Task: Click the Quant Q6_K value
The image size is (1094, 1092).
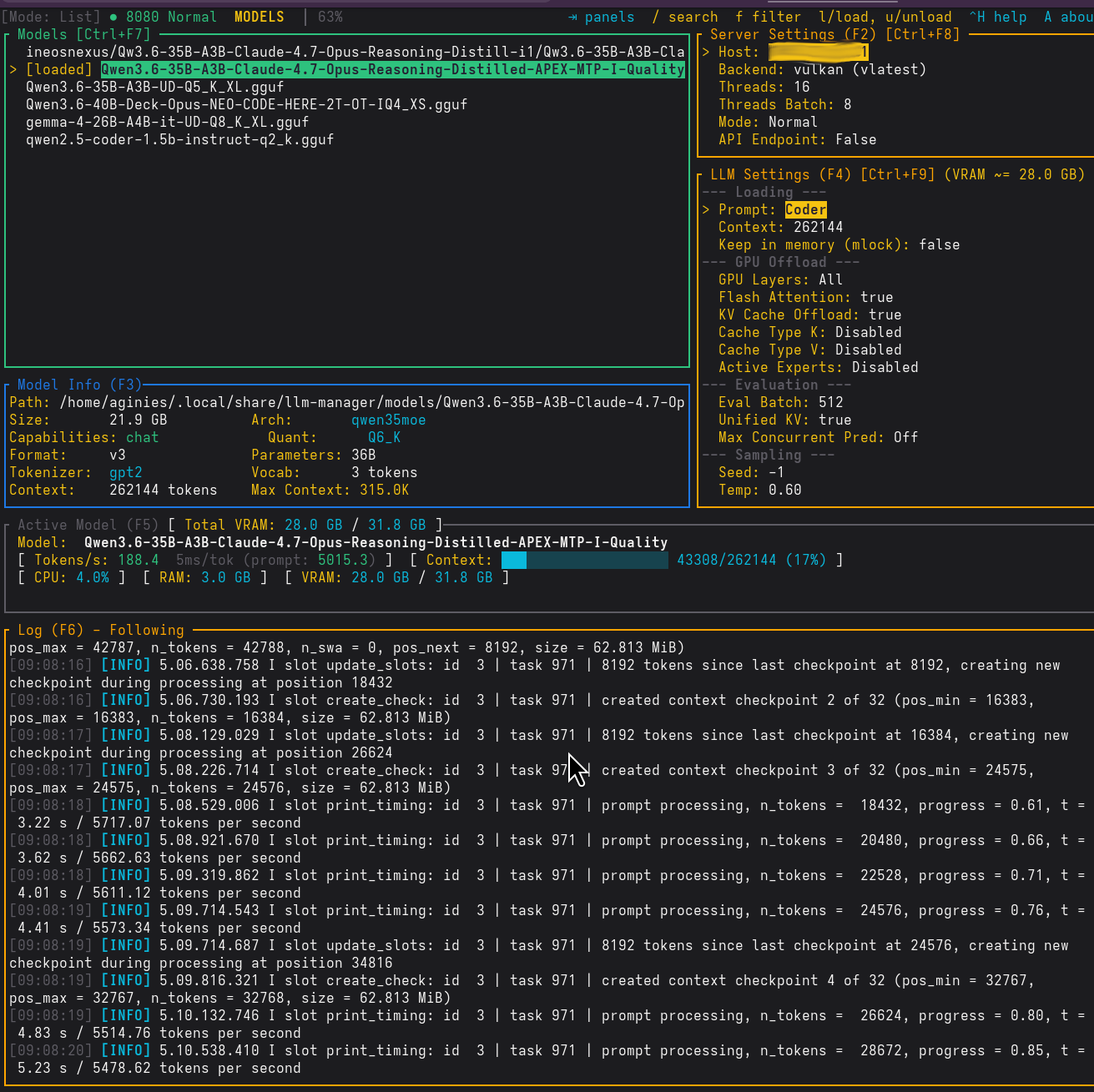Action: pos(385,437)
